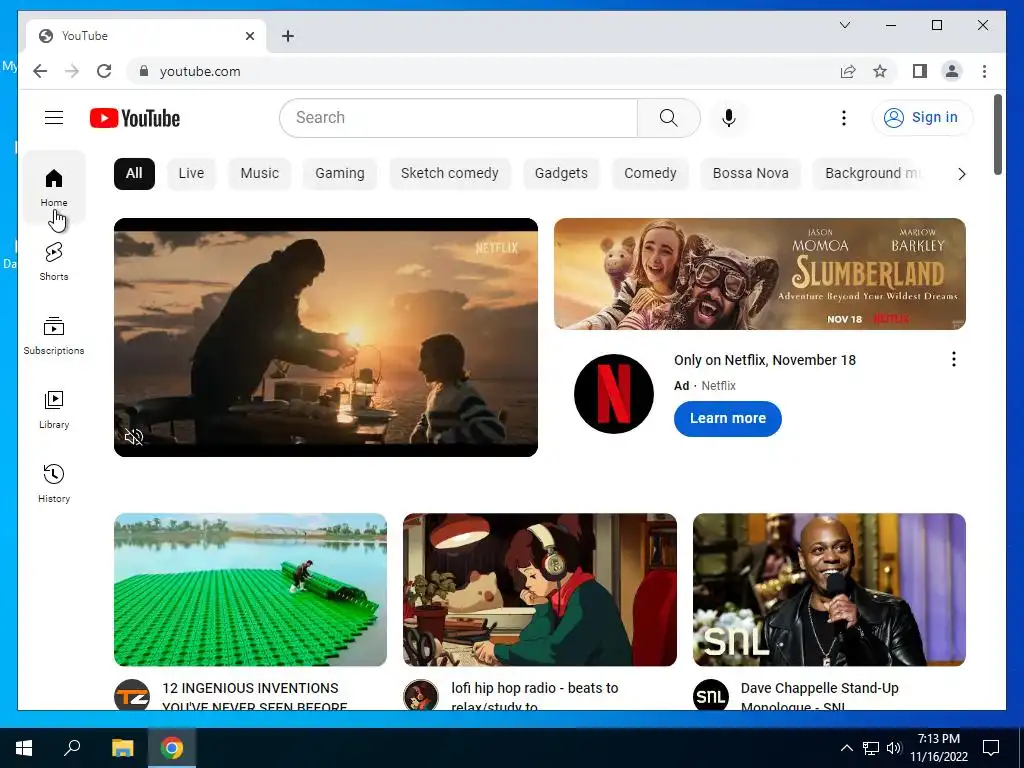This screenshot has width=1024, height=768.
Task: Click the youtube.com address bar
Action: [483, 71]
